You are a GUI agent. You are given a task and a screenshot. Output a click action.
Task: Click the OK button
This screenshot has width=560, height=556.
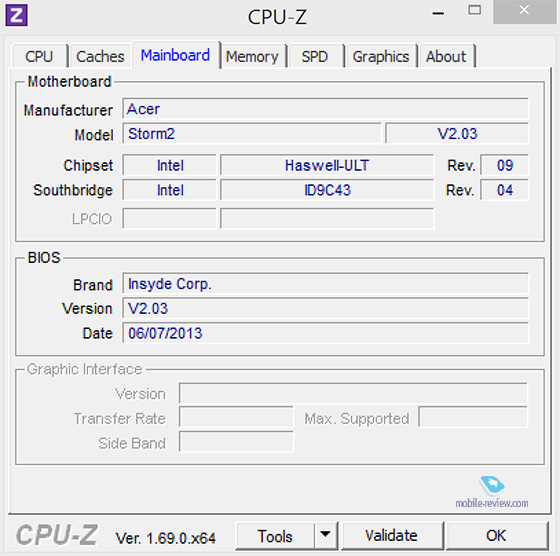(496, 536)
